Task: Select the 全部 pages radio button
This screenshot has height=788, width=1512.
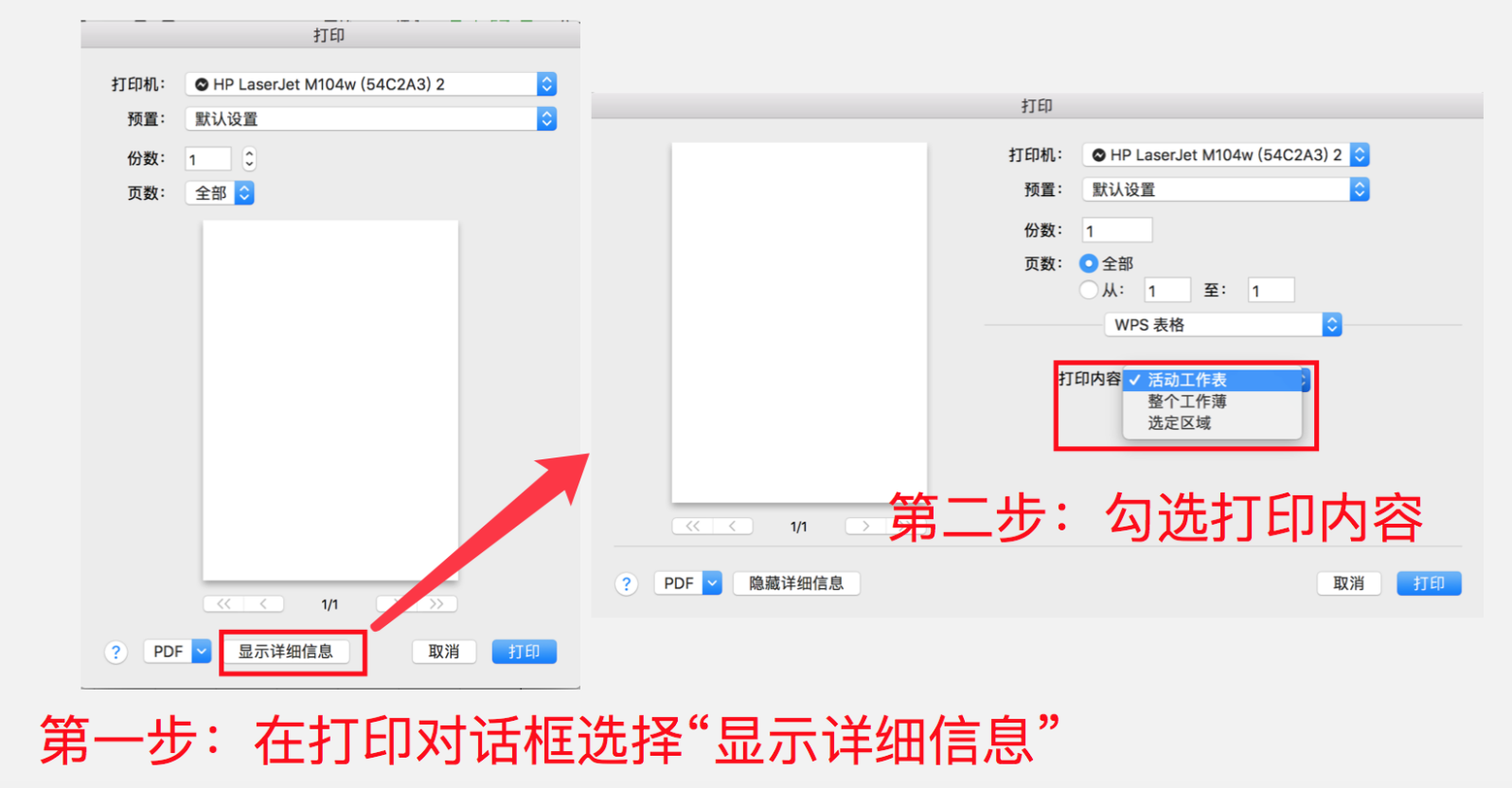Action: pyautogui.click(x=1089, y=263)
